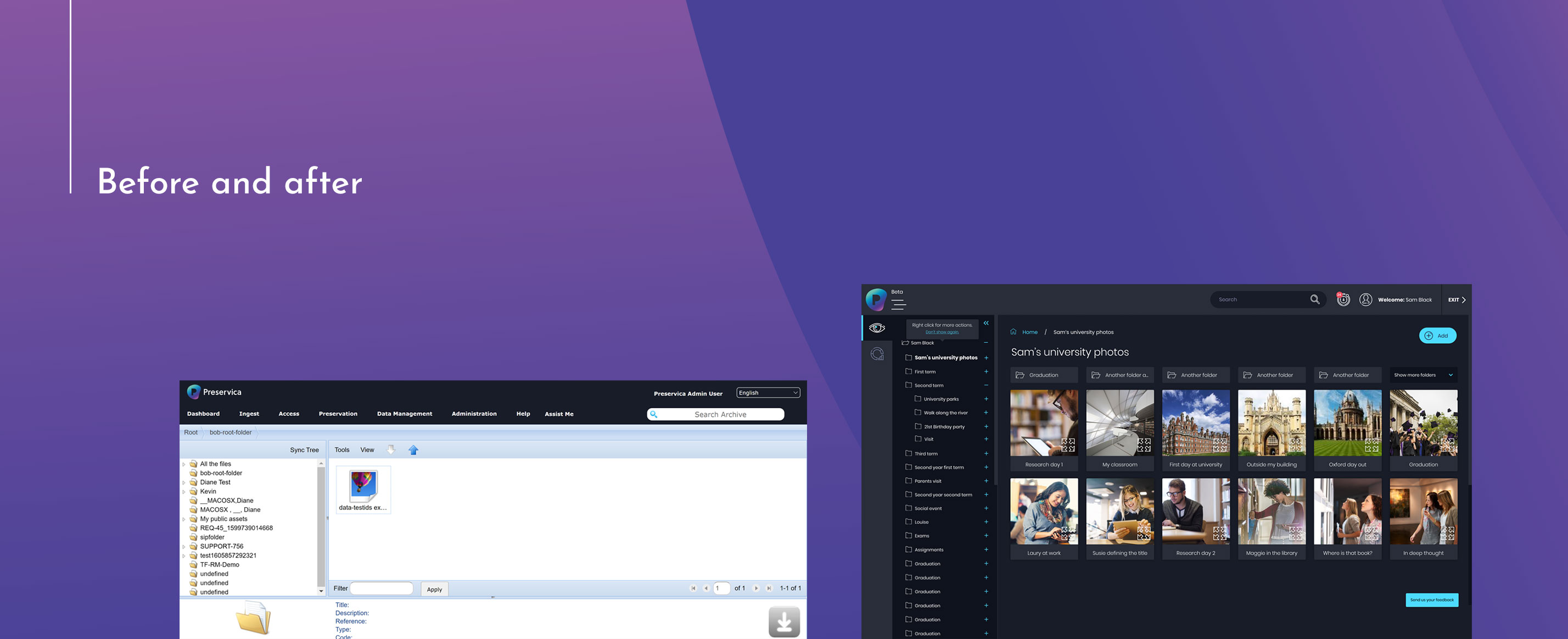
Task: Click the magnifier icon in dark search bar
Action: [x=1315, y=299]
